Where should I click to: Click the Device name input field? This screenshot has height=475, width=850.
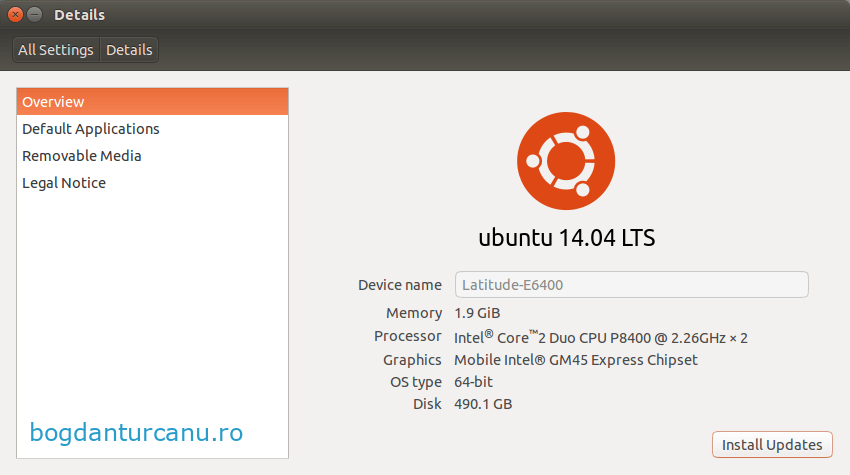click(x=631, y=285)
